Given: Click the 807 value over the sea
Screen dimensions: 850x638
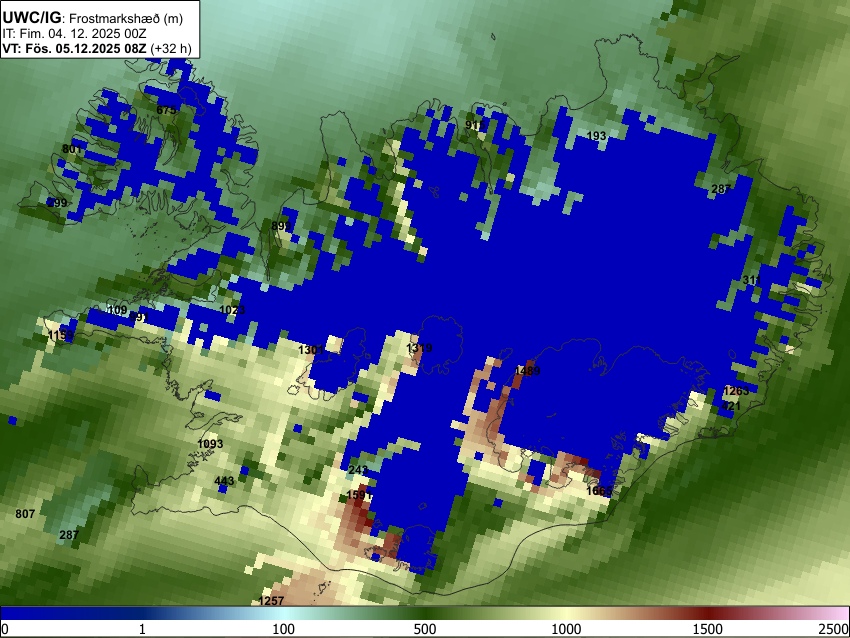Looking at the screenshot, I should [25, 514].
